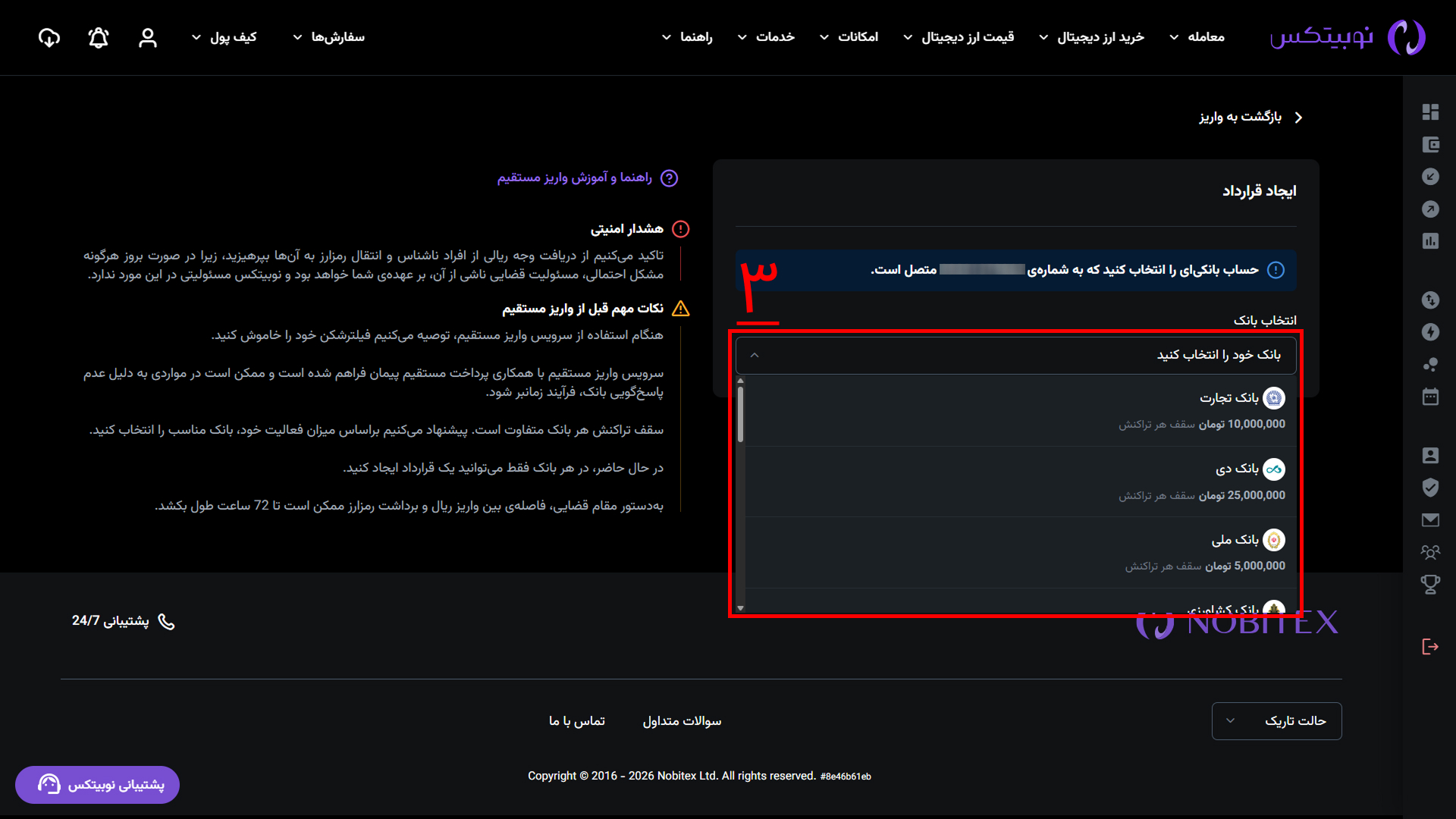Click the envelope icon in sidebar
1456x819 pixels.
(1430, 520)
